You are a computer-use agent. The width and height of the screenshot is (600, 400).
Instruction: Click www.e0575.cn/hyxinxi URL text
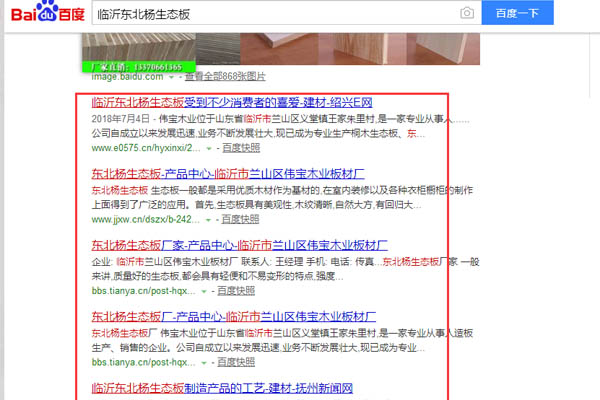pyautogui.click(x=146, y=148)
